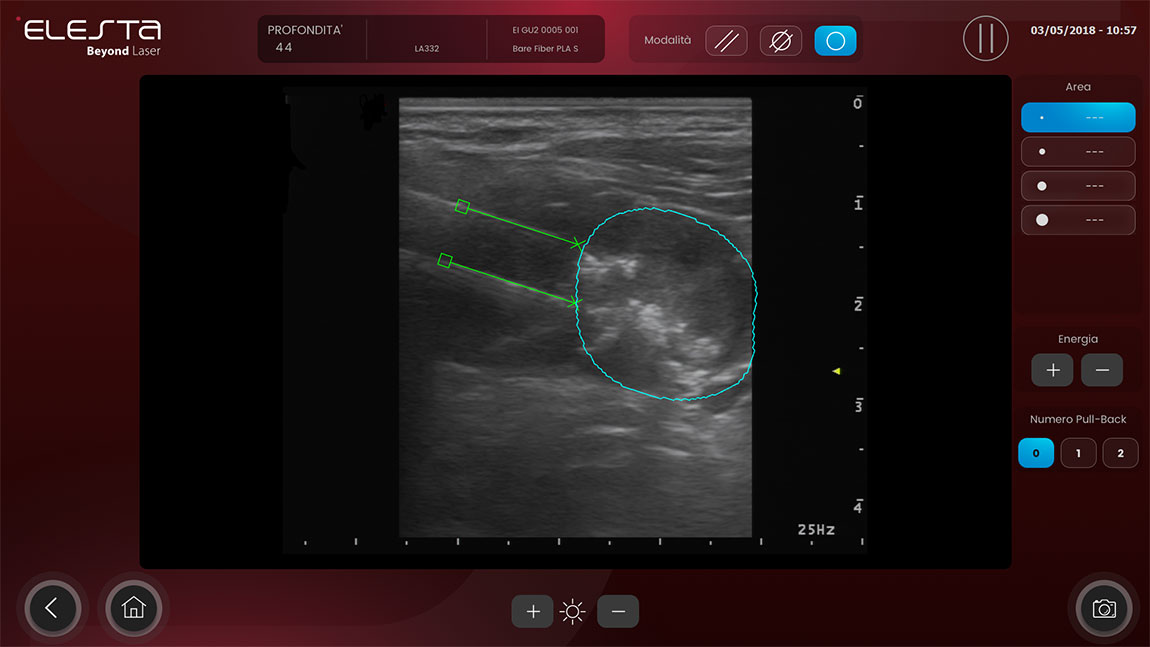Click the EI GU2 0005 001 identifier

click(x=545, y=30)
